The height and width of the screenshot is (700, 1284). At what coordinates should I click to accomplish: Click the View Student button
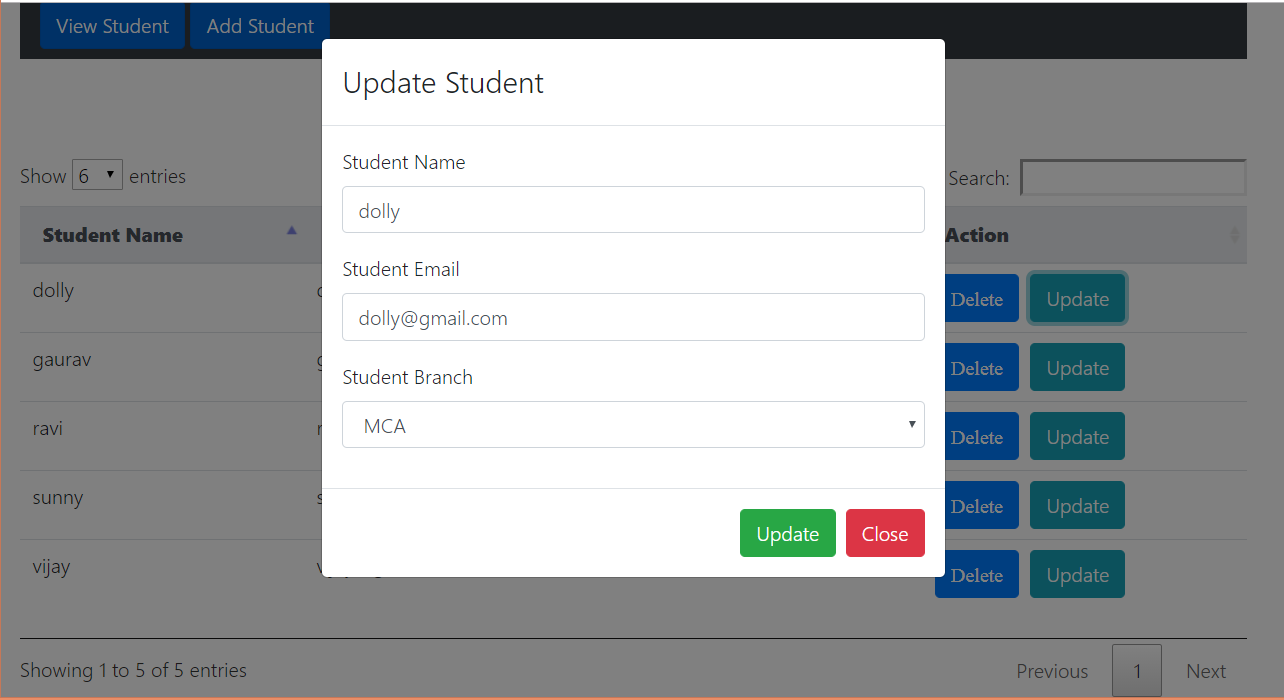(112, 26)
